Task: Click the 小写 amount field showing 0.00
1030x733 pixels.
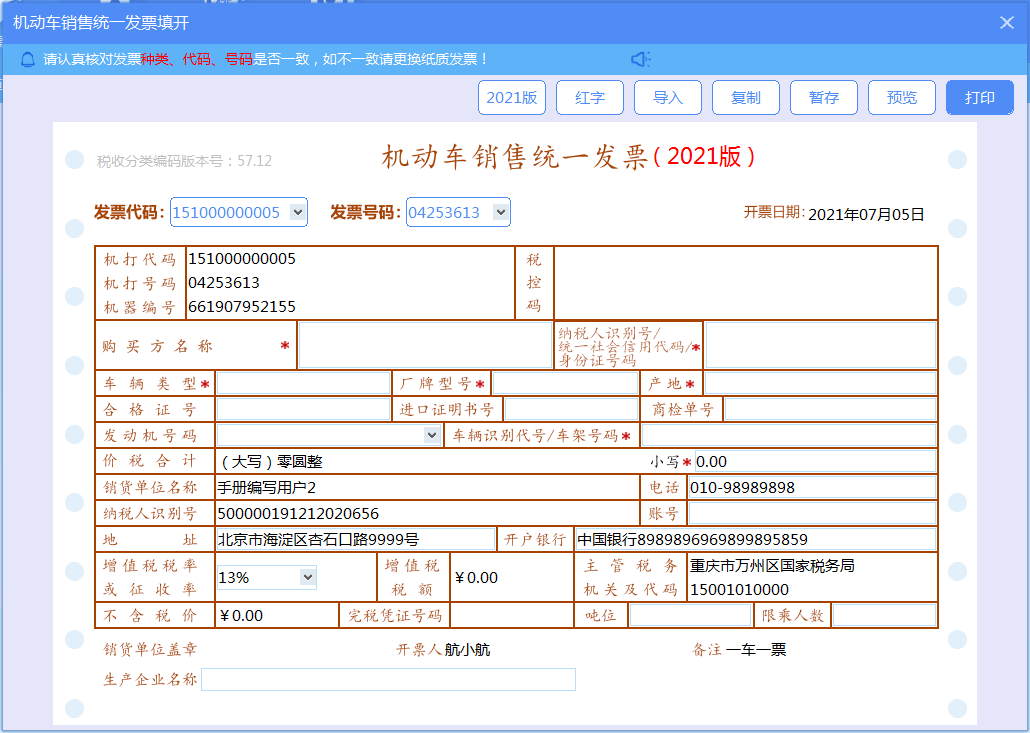Action: pos(815,461)
